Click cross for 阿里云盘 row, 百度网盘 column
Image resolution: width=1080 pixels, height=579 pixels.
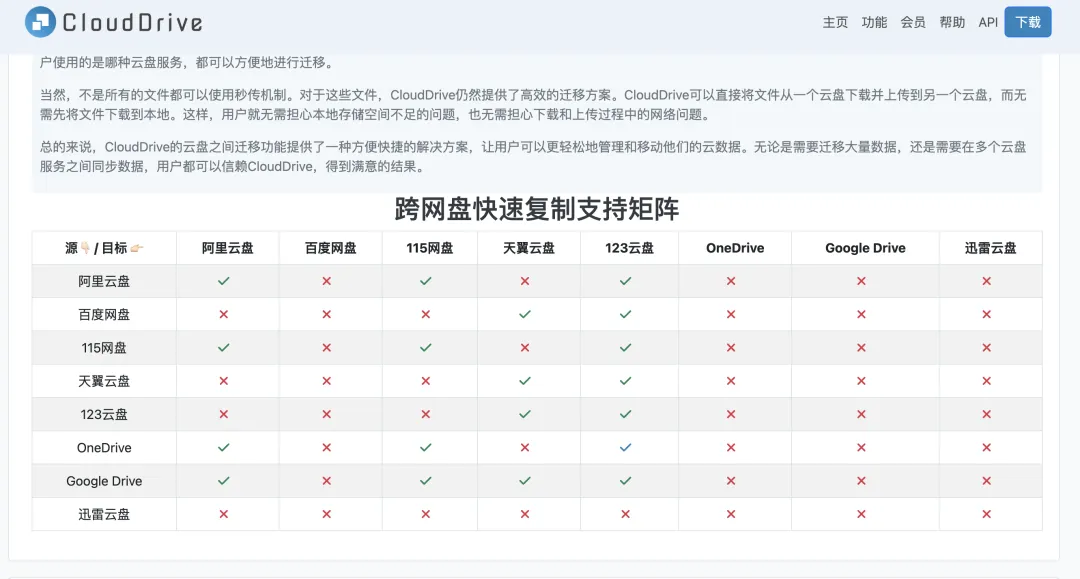click(x=326, y=281)
